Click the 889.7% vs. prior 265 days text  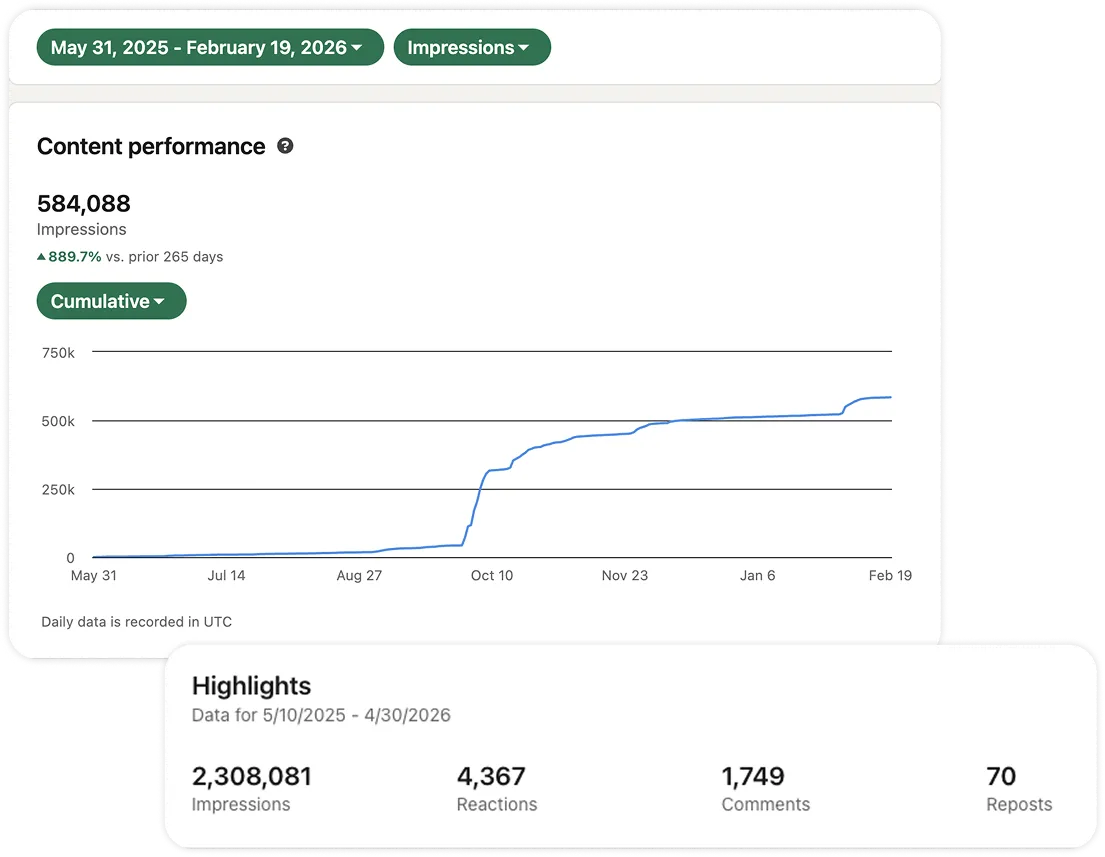tap(135, 257)
